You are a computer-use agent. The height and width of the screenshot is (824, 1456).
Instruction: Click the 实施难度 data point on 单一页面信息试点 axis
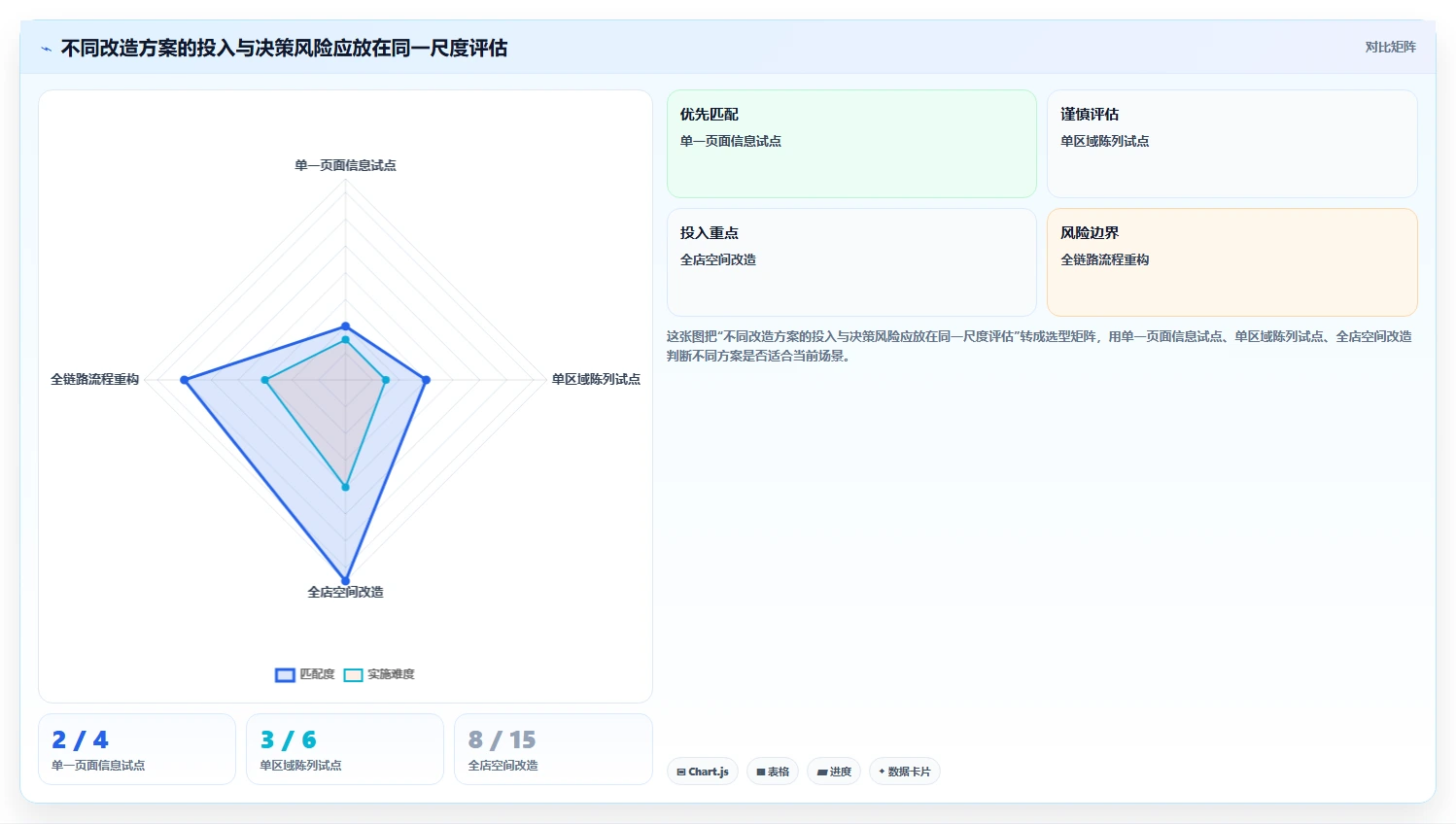(345, 340)
